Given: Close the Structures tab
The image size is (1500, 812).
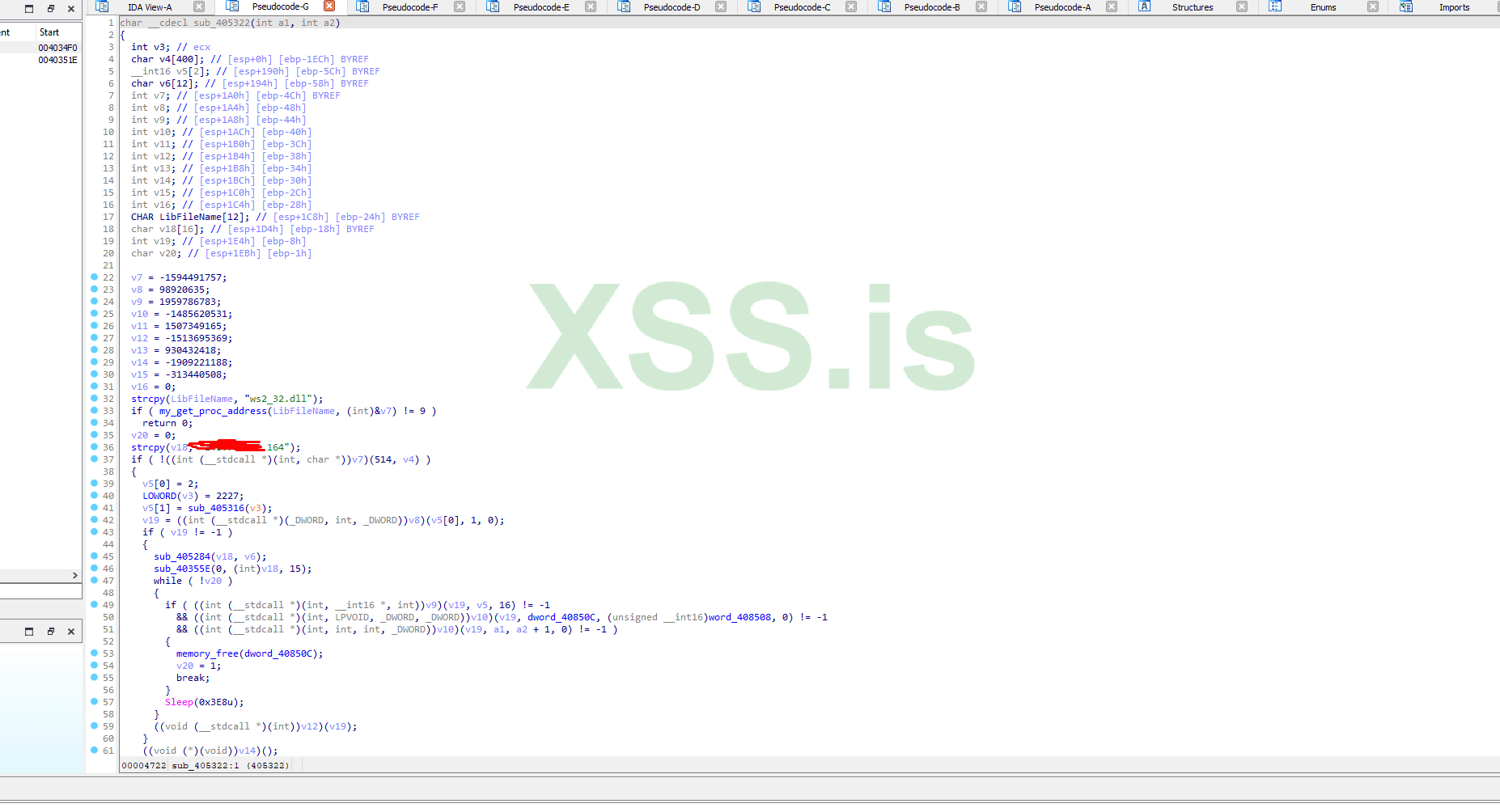Looking at the screenshot, I should click(1242, 6).
